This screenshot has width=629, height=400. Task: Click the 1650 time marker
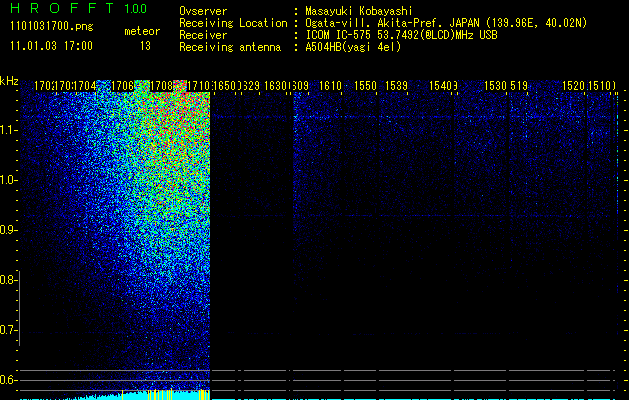225,86
